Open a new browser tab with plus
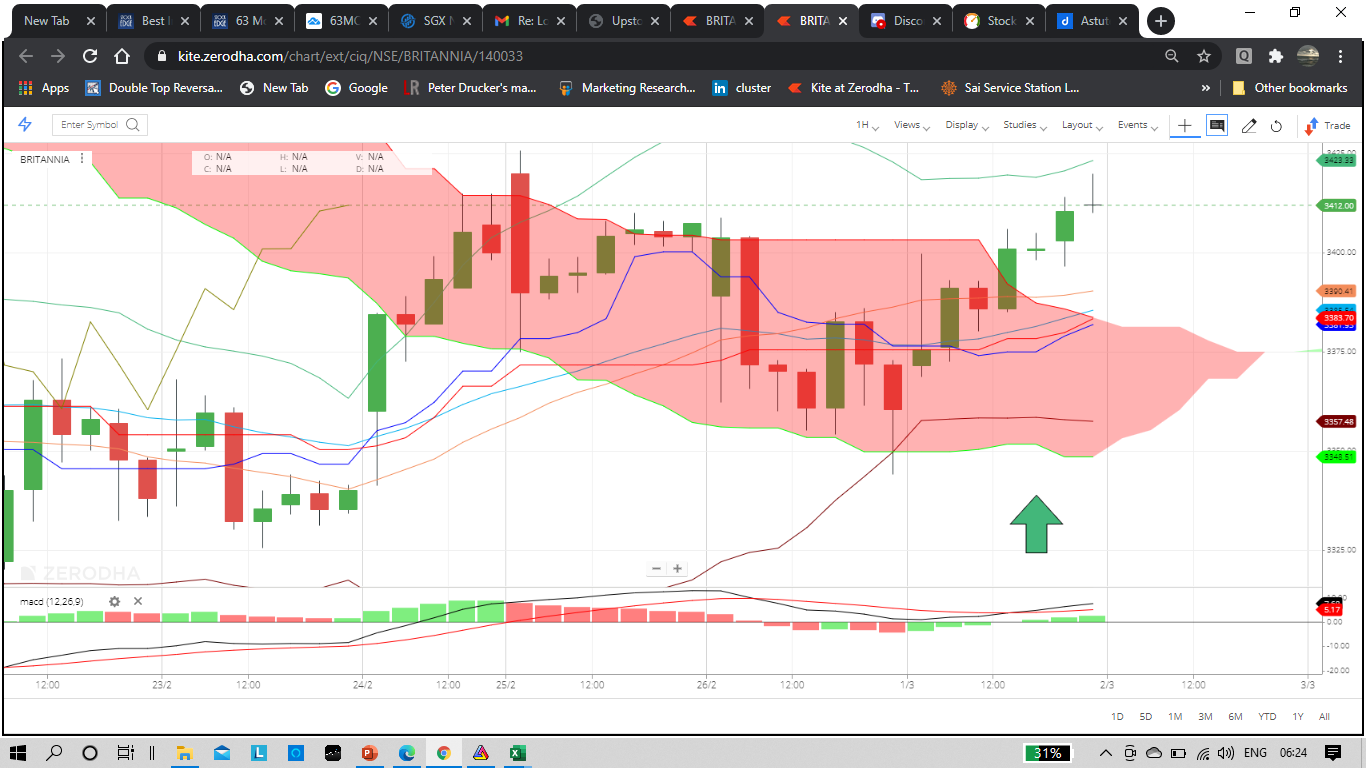 coord(1160,20)
